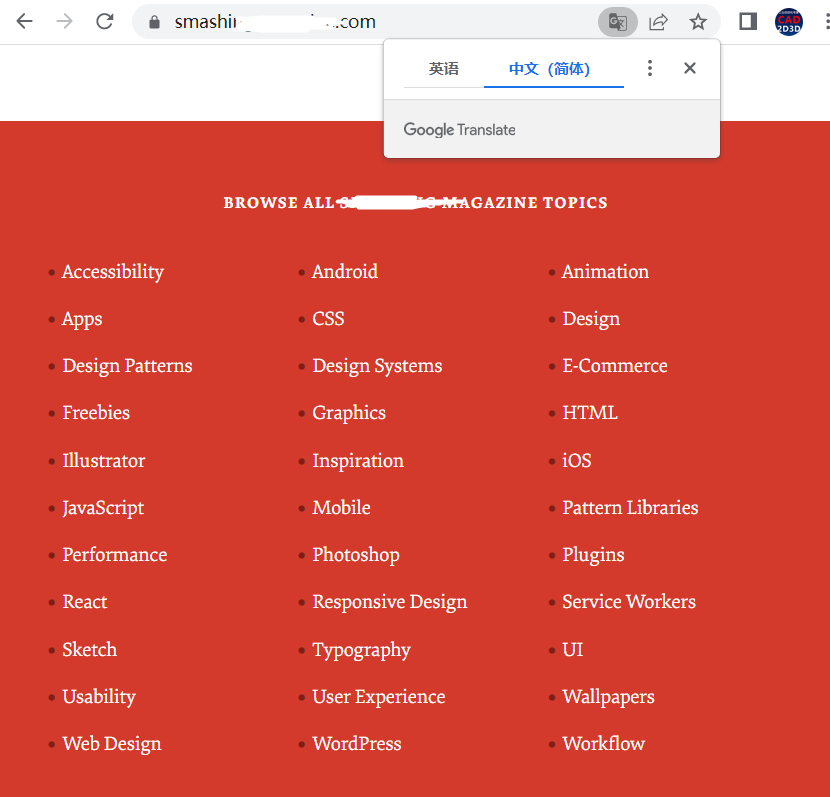Follow the Sketch topic link

pyautogui.click(x=89, y=650)
